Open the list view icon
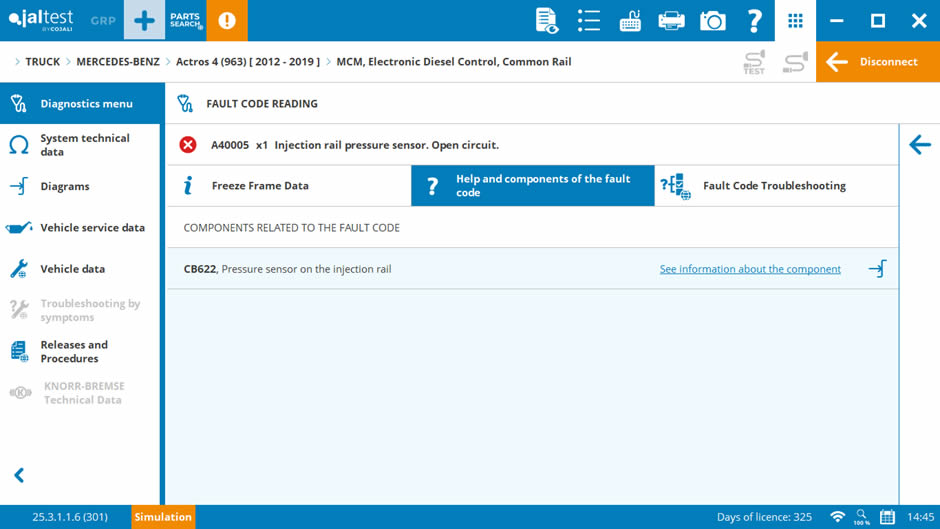 tap(589, 21)
